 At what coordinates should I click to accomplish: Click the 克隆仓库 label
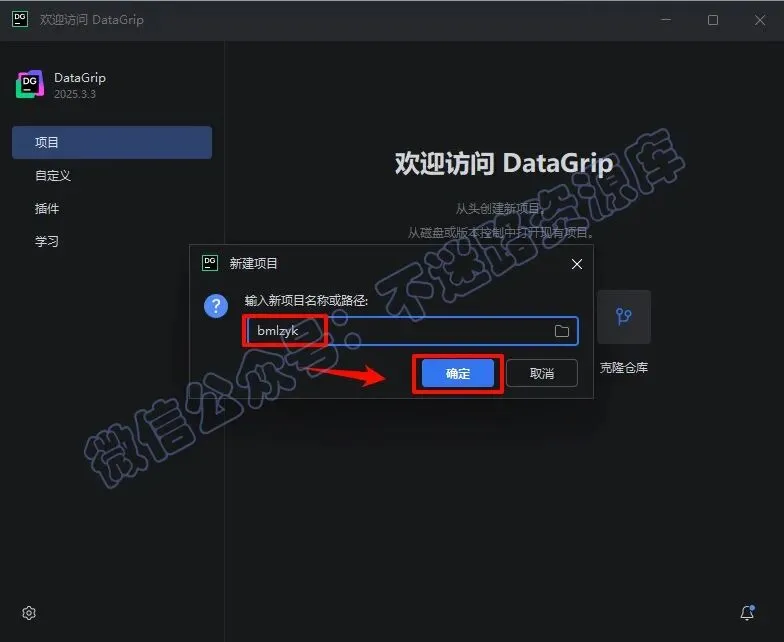click(624, 368)
